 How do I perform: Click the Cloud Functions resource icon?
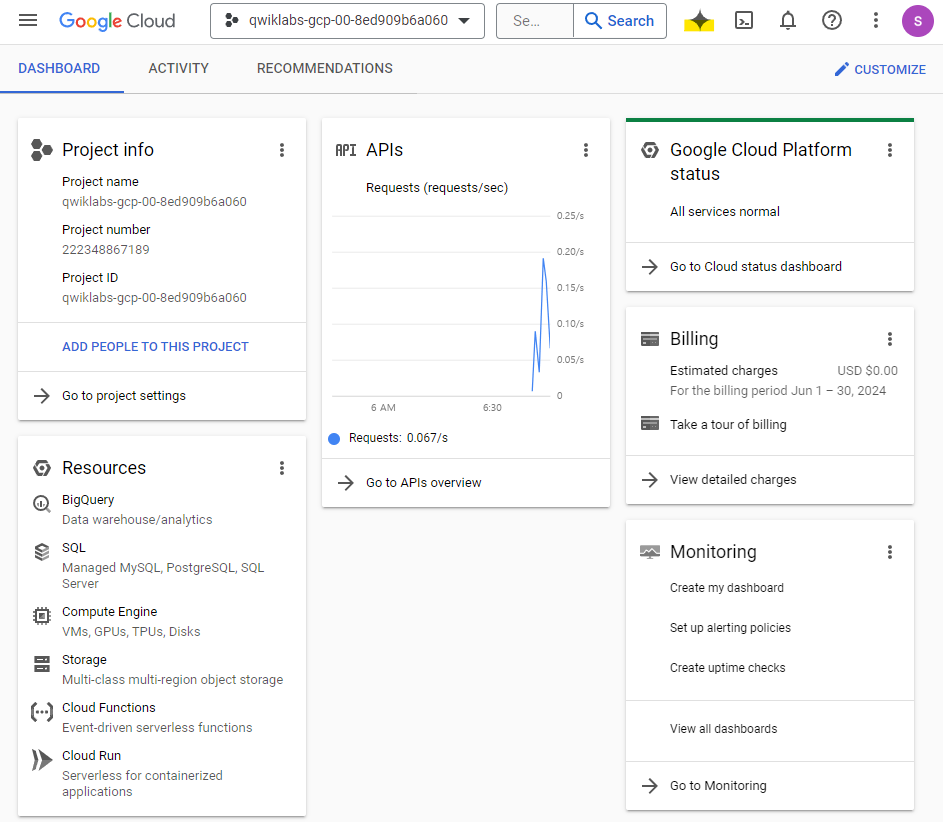click(42, 712)
